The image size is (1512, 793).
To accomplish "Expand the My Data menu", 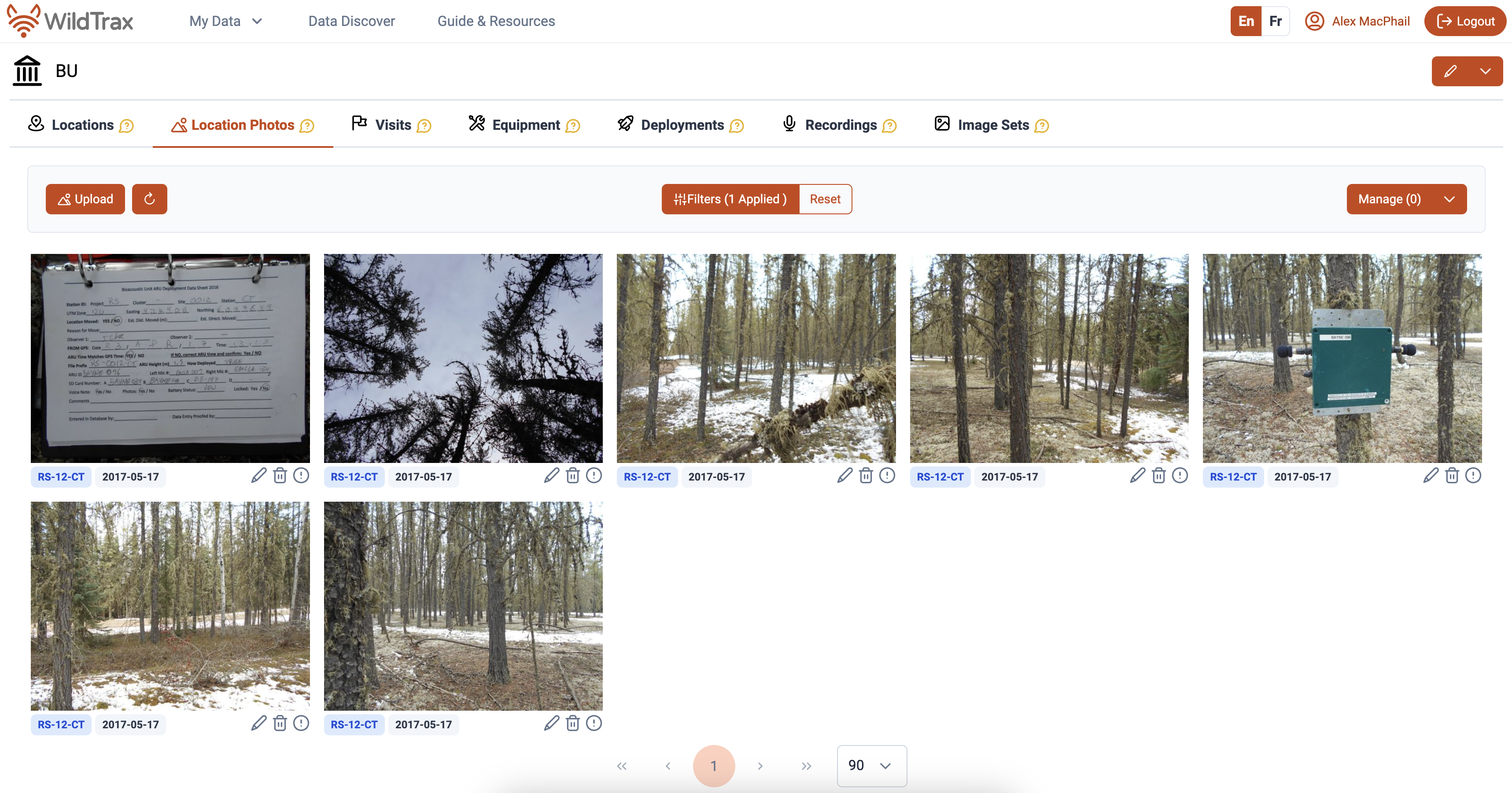I will tap(225, 21).
